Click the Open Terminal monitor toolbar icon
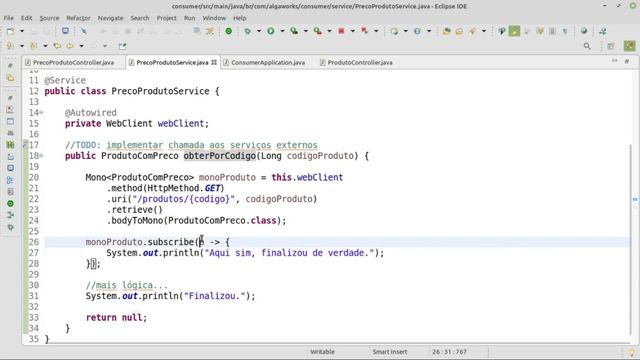This screenshot has width=640, height=360. (x=65, y=31)
